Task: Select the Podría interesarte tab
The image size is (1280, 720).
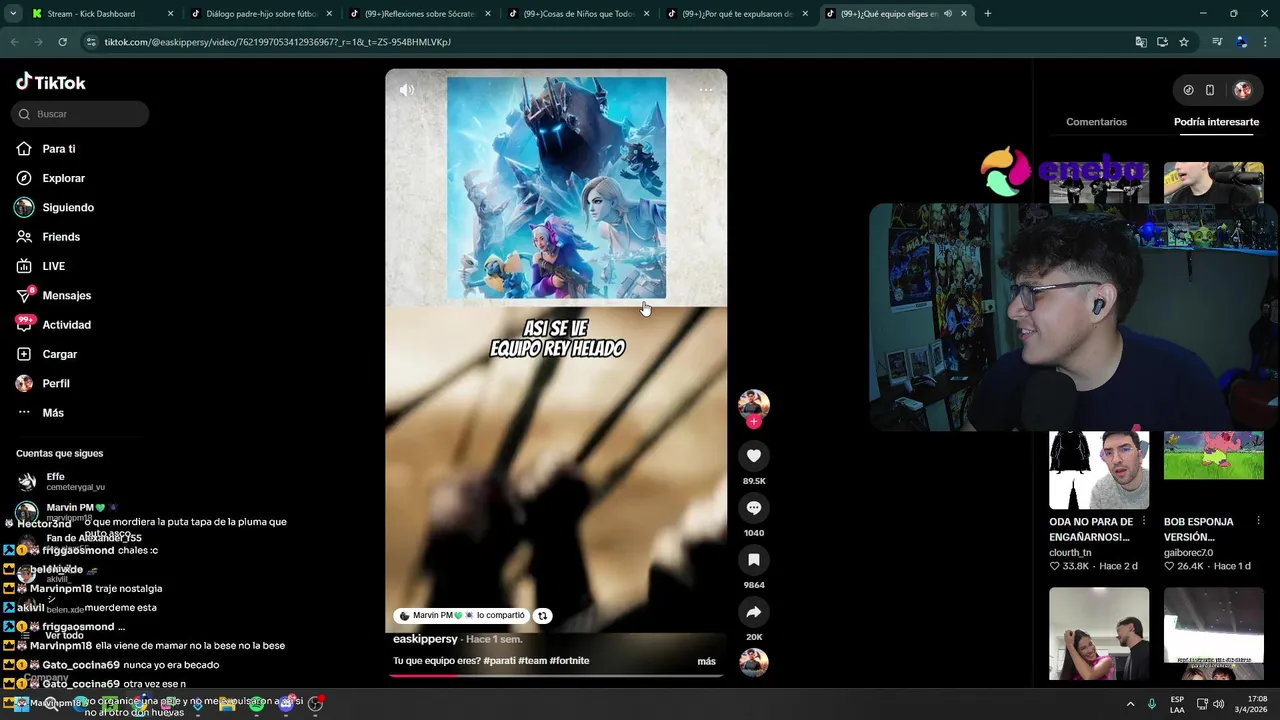Action: tap(1216, 122)
